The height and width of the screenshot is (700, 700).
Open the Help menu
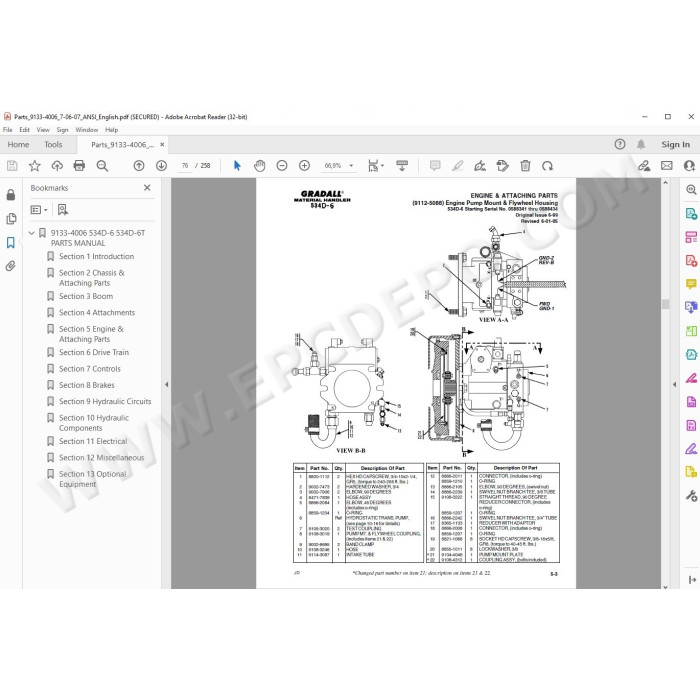112,130
